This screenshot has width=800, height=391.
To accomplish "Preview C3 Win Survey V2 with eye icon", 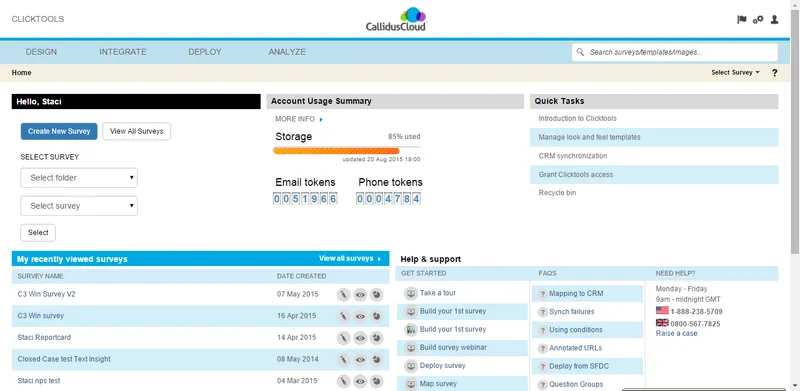I will click(x=360, y=295).
